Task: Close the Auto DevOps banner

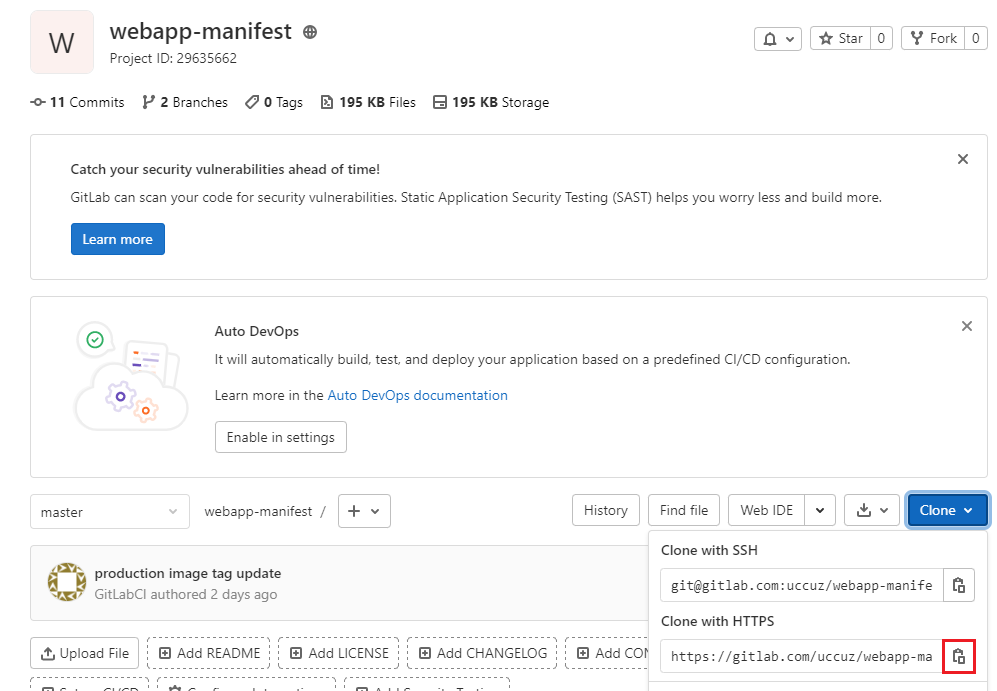Action: 966,326
